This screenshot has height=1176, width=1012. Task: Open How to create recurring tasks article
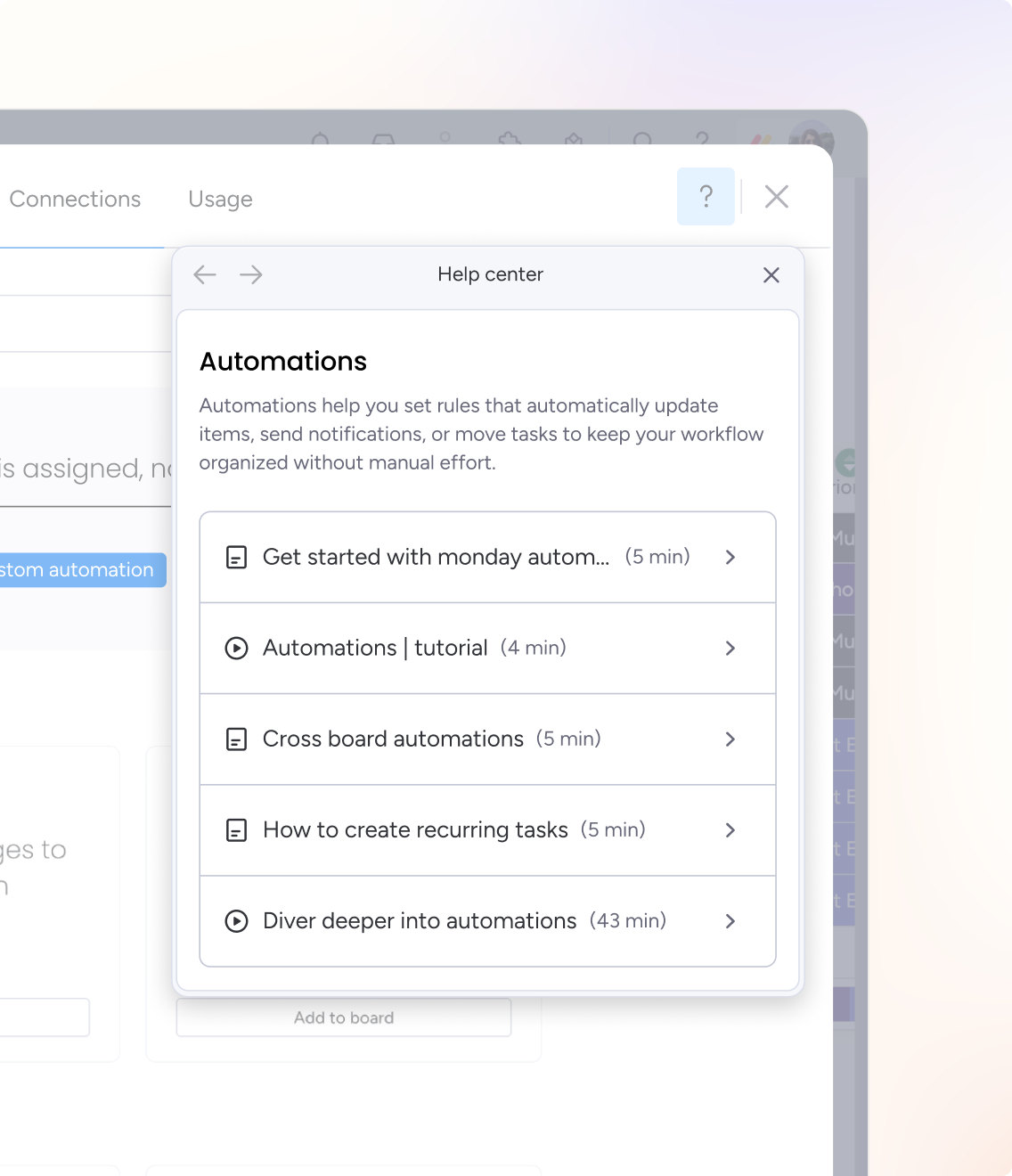click(x=487, y=830)
